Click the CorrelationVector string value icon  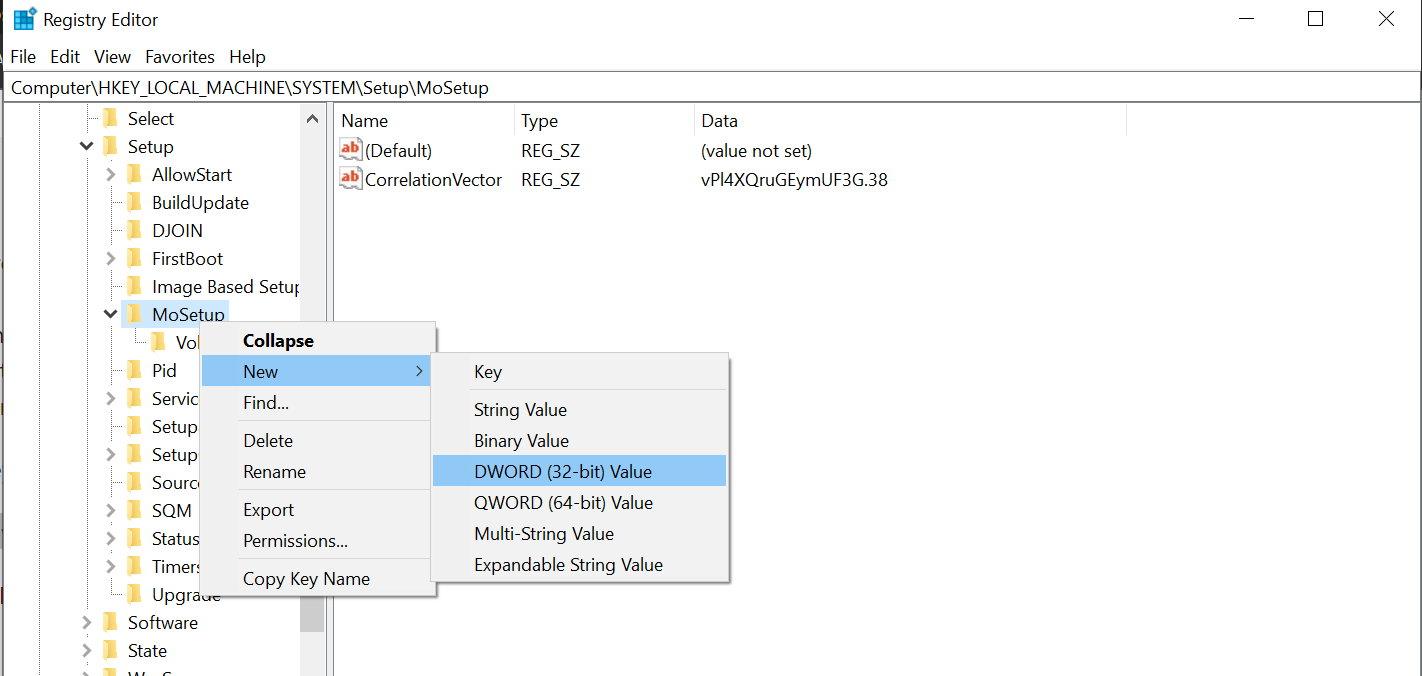click(x=350, y=179)
